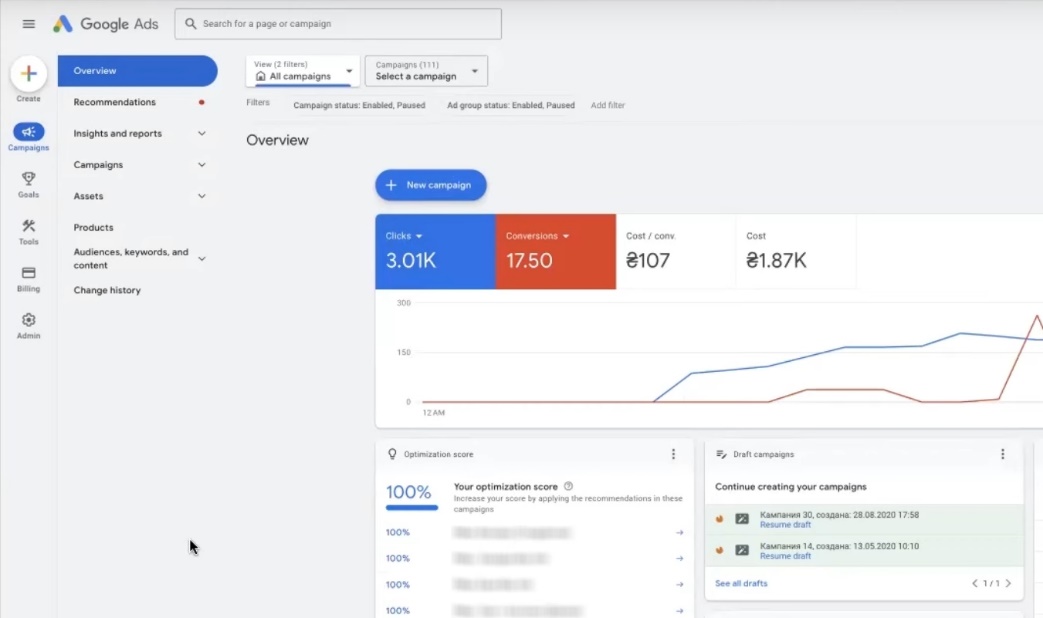Open the See all drafts link

[741, 583]
